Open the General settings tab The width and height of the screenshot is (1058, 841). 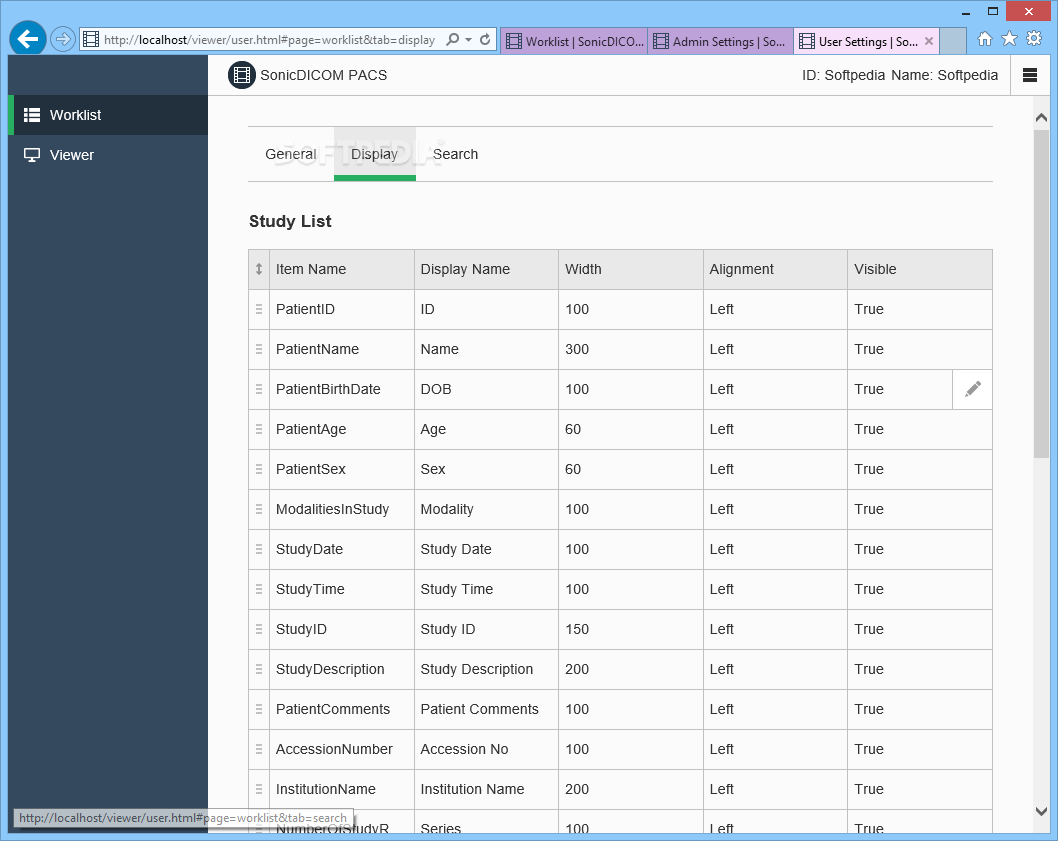pos(291,154)
